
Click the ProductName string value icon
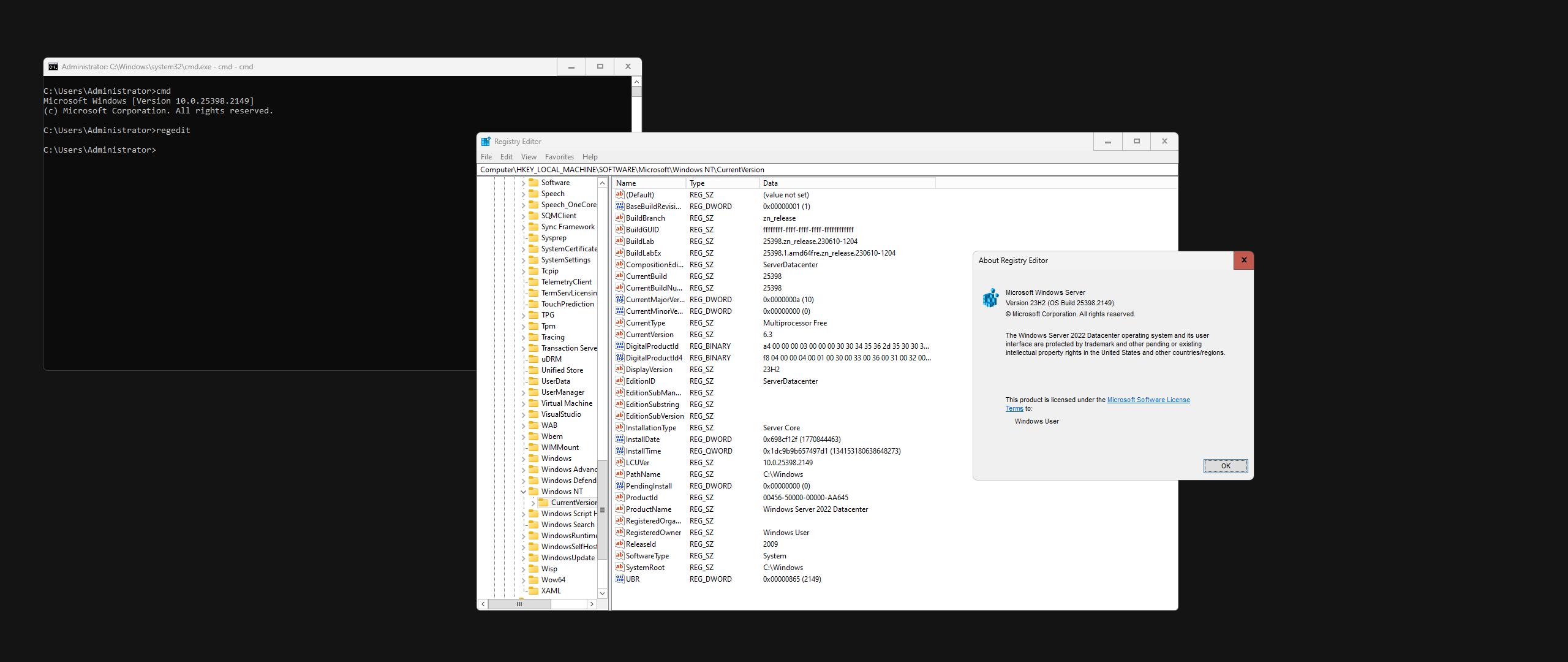click(620, 509)
